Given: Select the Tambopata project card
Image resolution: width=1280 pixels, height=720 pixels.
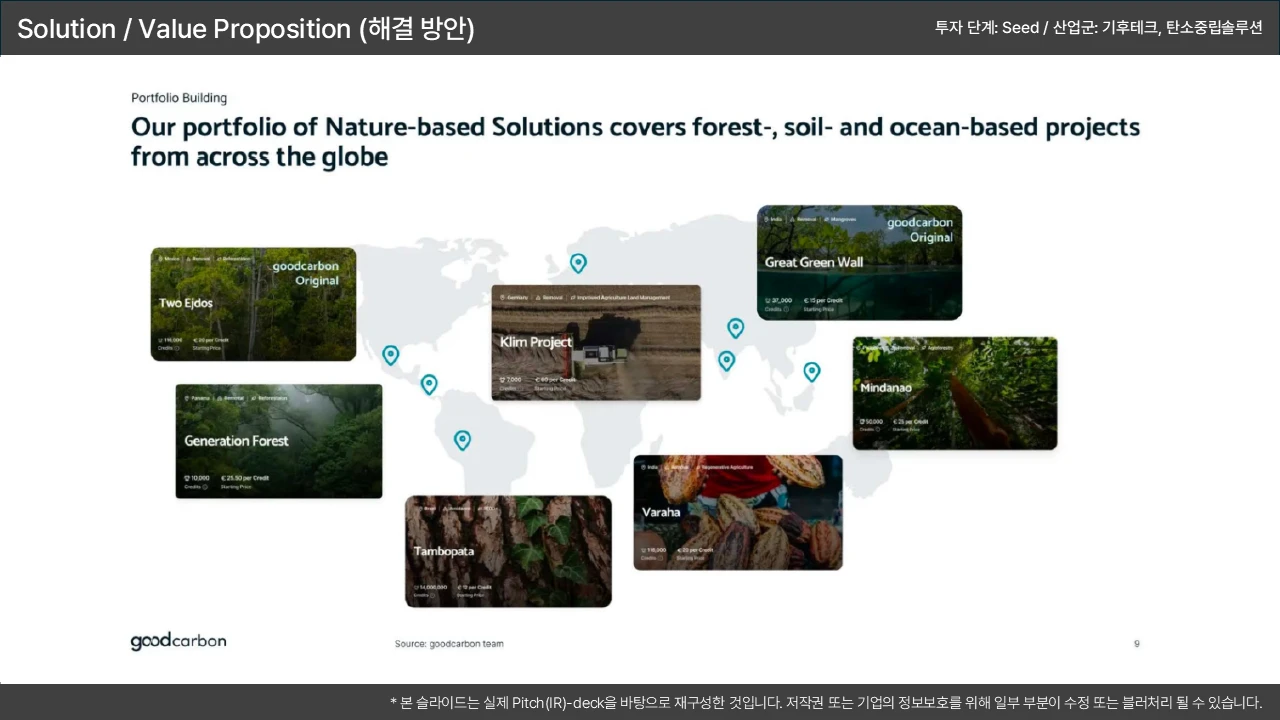Looking at the screenshot, I should (508, 551).
